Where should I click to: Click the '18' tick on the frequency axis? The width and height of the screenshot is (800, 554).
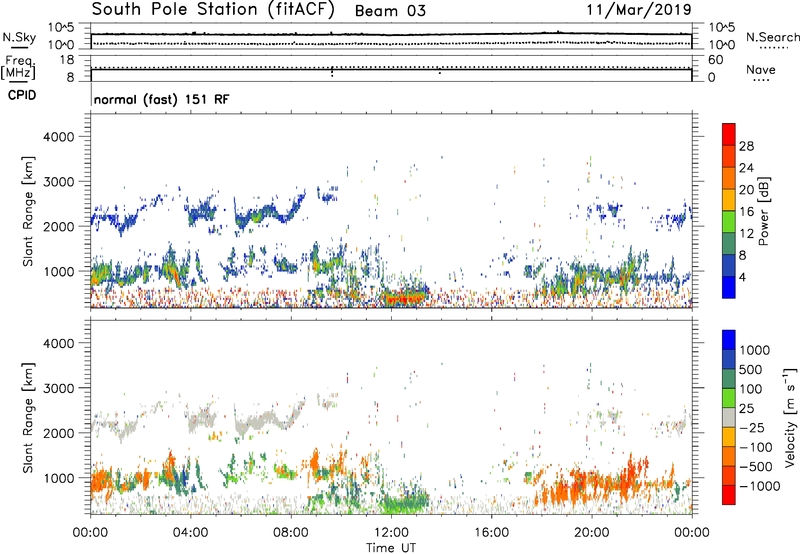click(67, 60)
